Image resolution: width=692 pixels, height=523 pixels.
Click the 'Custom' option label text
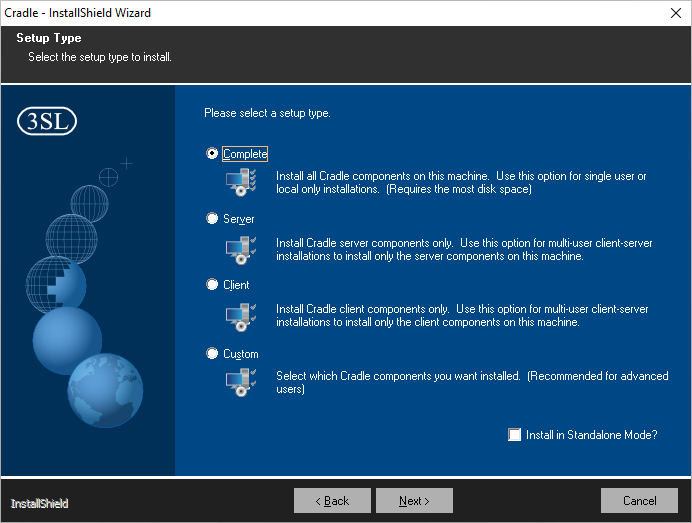241,354
